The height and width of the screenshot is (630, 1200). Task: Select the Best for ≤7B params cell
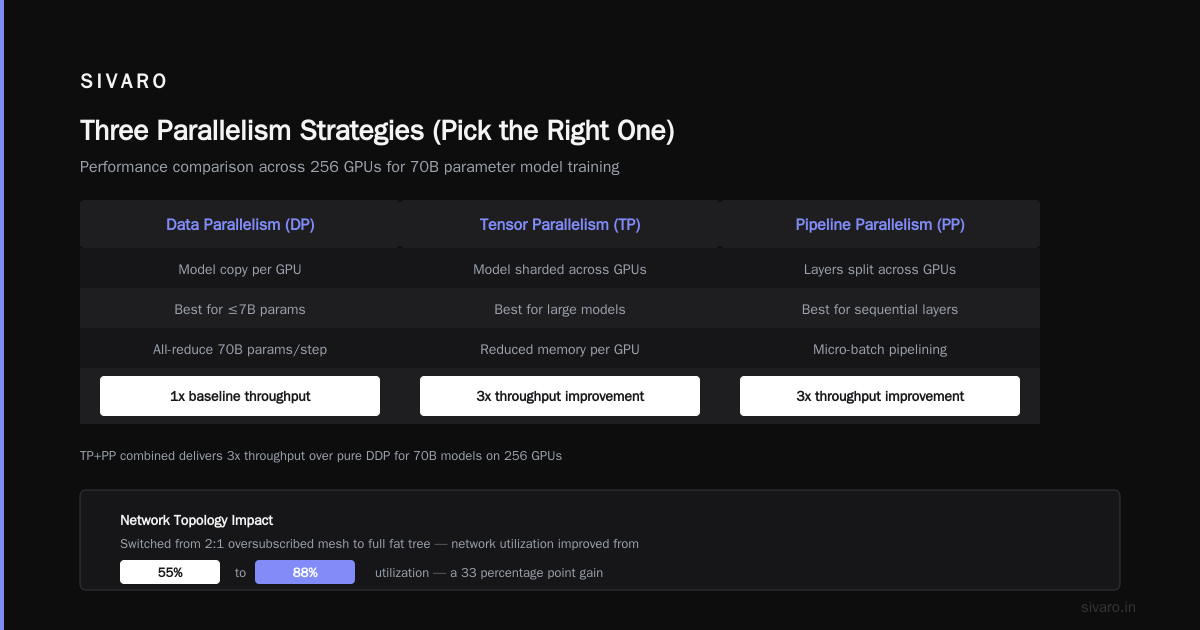(x=240, y=309)
